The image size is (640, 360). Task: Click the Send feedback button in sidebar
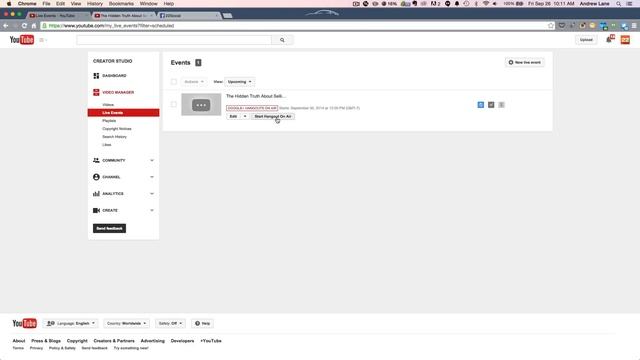(109, 228)
